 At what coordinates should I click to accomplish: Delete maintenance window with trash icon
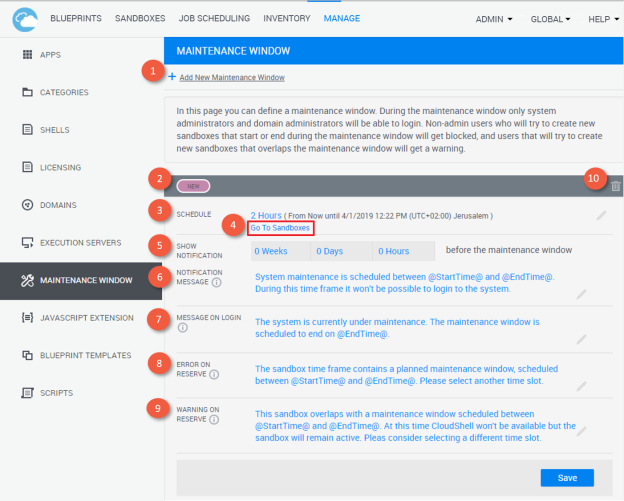click(x=615, y=185)
